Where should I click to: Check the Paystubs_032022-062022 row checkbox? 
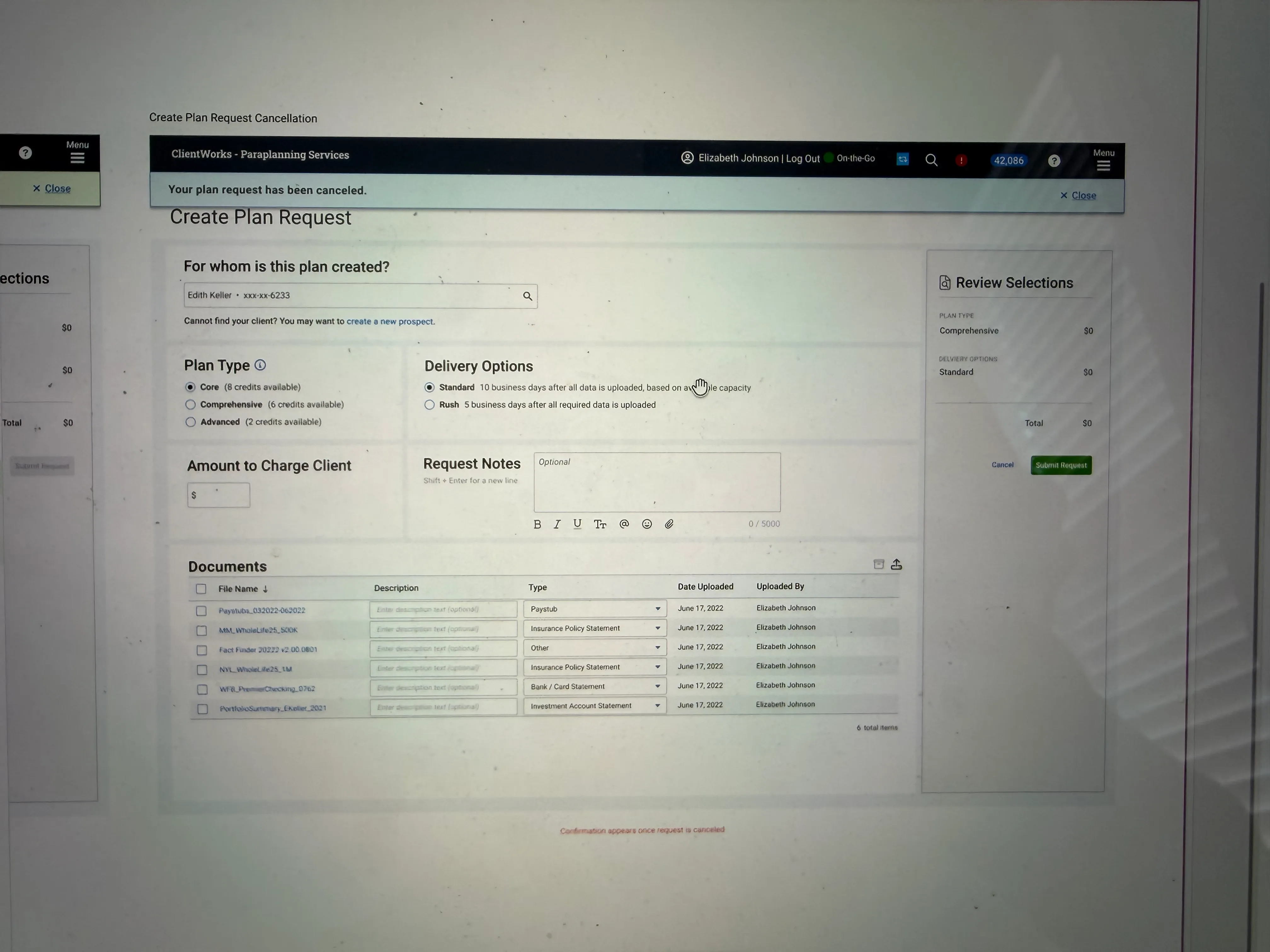point(201,611)
